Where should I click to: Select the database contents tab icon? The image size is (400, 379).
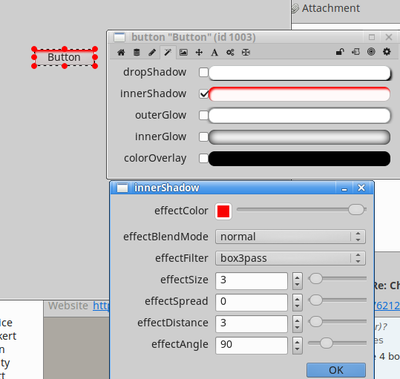tap(137, 52)
